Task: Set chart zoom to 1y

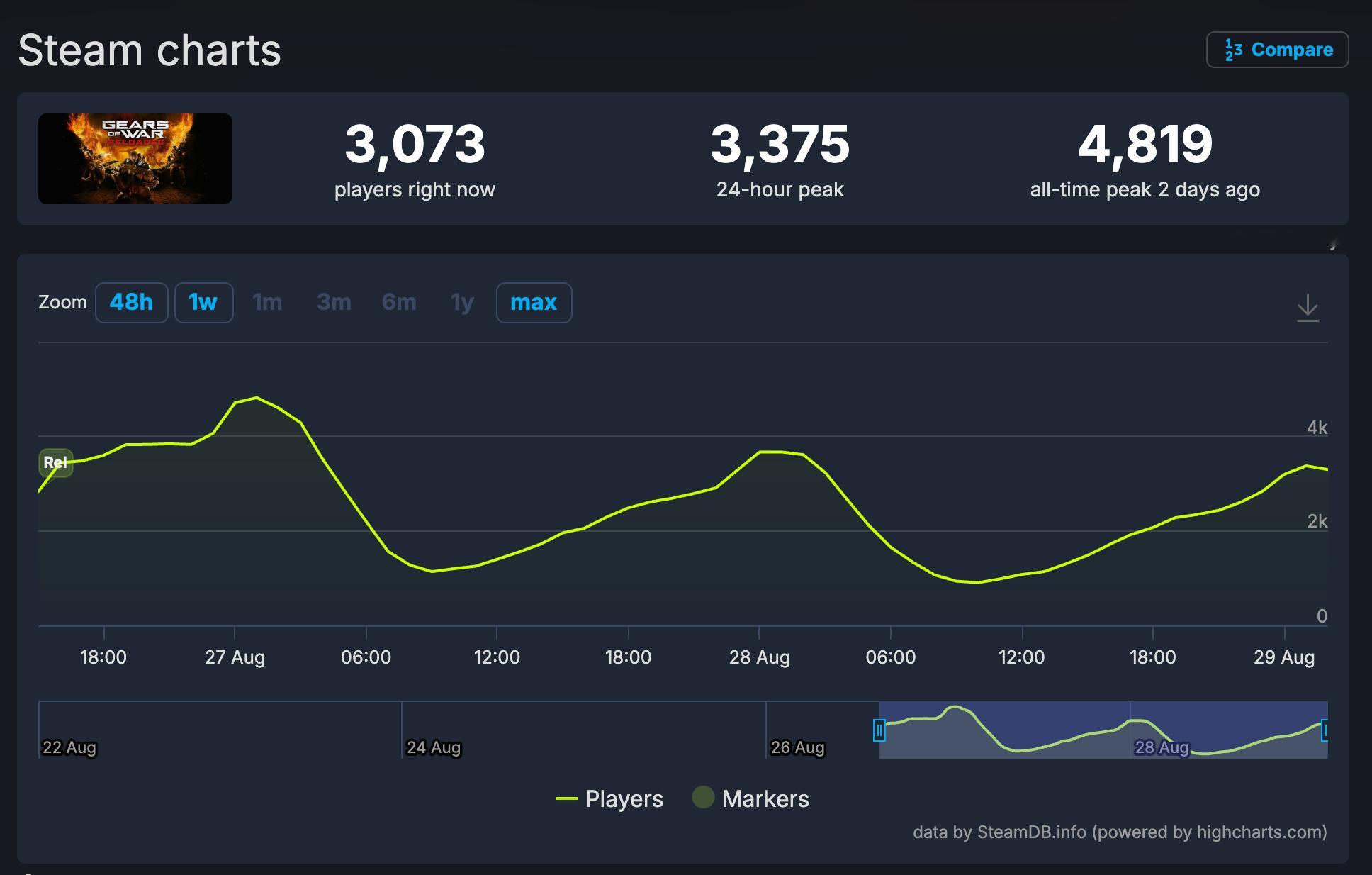Action: click(462, 303)
